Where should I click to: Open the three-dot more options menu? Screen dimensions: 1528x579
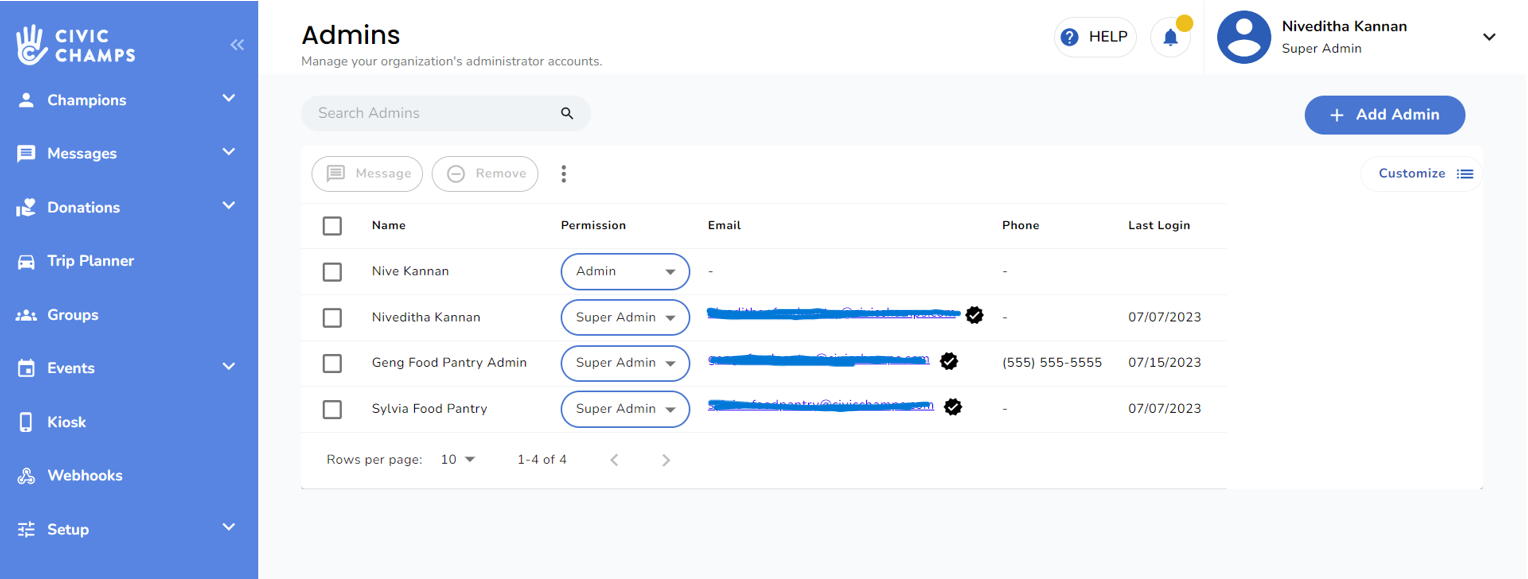[x=564, y=174]
